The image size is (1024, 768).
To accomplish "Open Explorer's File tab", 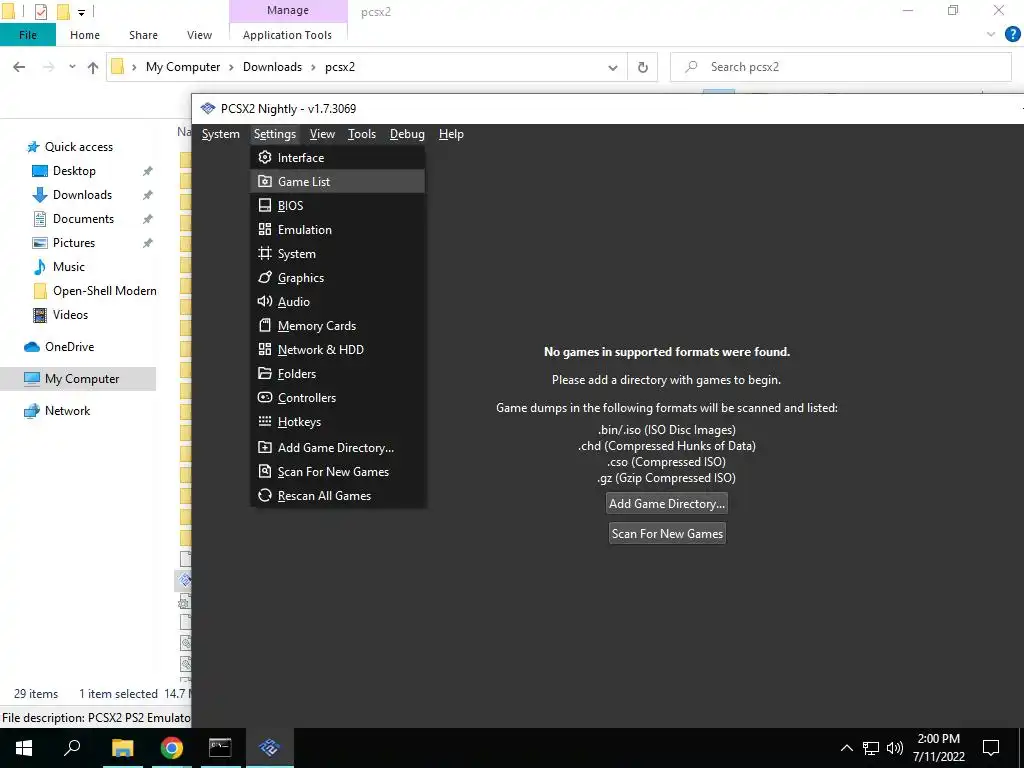I will (28, 35).
